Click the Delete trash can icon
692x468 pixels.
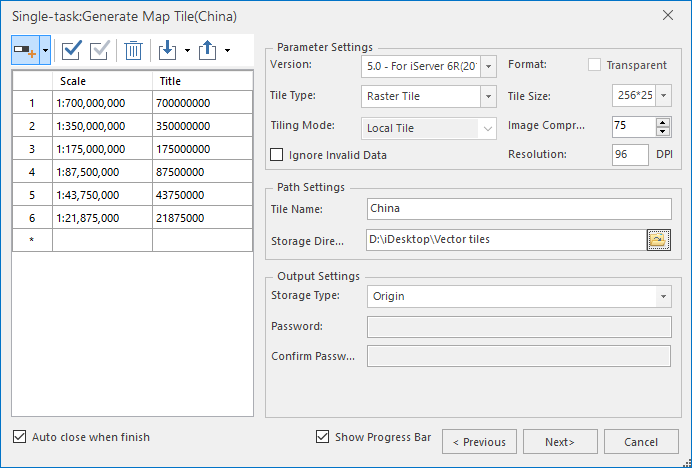click(133, 50)
